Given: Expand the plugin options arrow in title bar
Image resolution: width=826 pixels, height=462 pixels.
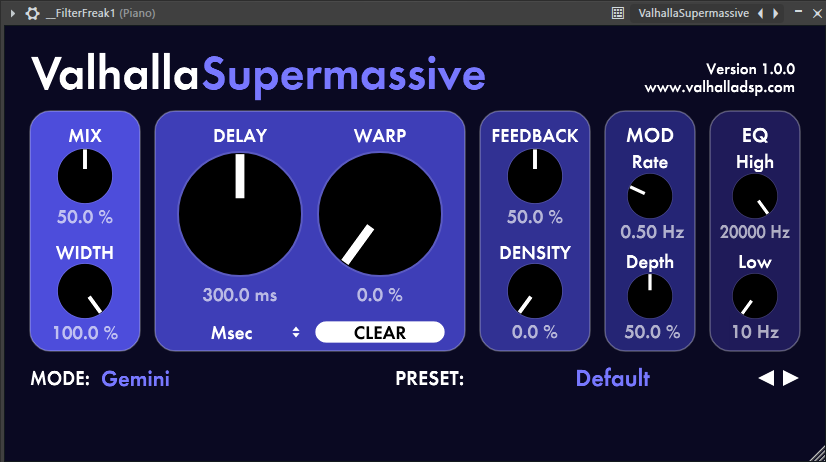Looking at the screenshot, I should (x=12, y=13).
